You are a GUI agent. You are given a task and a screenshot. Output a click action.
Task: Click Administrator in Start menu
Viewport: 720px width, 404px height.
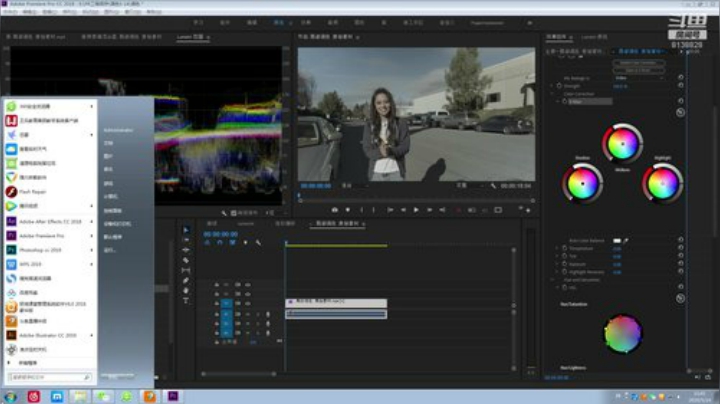(118, 130)
